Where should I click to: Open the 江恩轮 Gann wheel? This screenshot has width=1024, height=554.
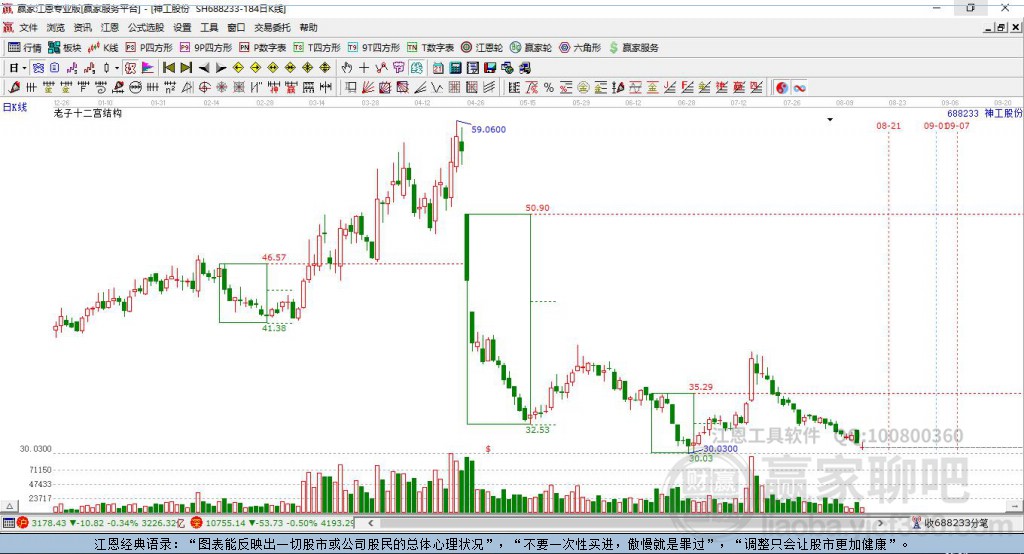(482, 48)
